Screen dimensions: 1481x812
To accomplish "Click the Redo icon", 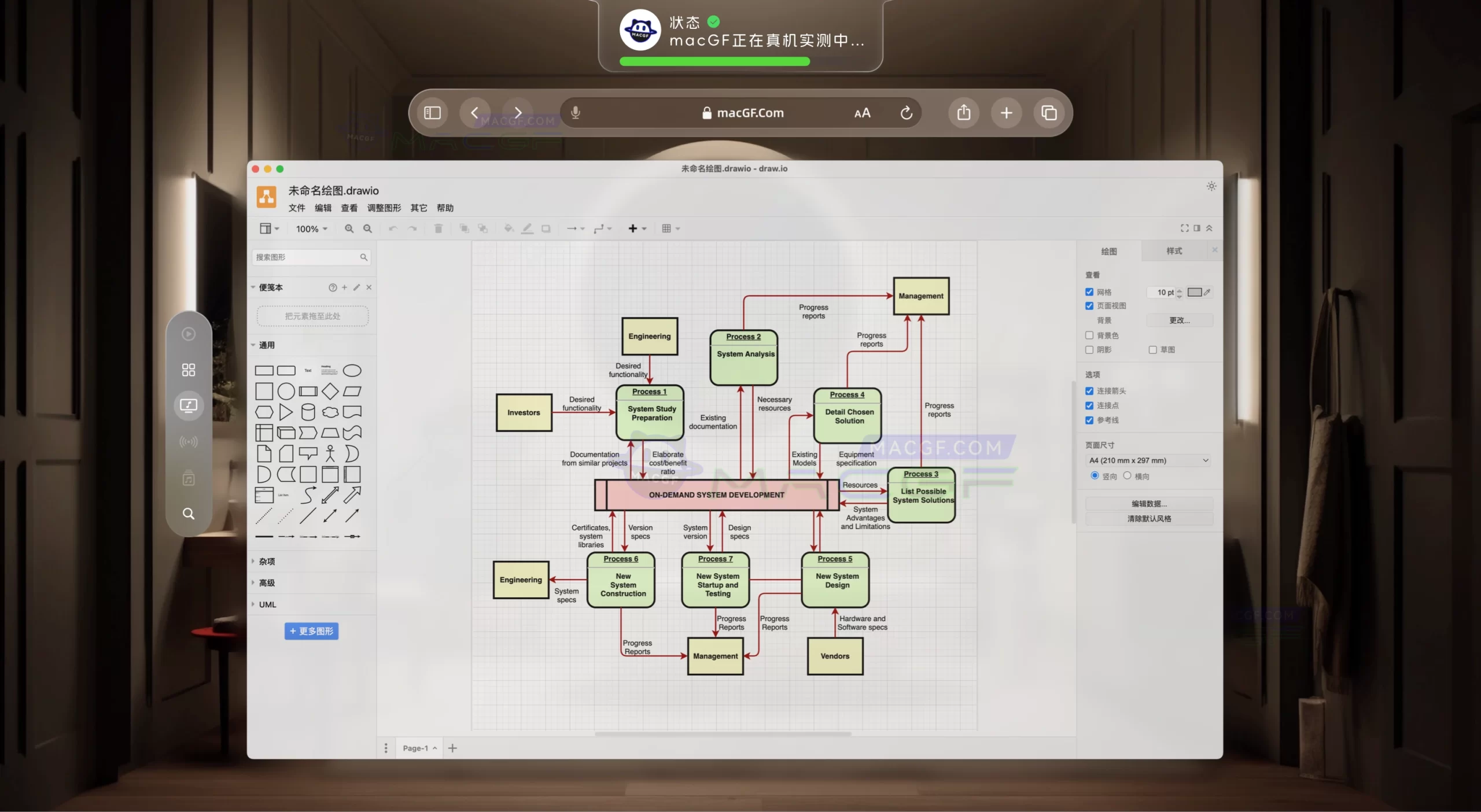I will point(412,228).
